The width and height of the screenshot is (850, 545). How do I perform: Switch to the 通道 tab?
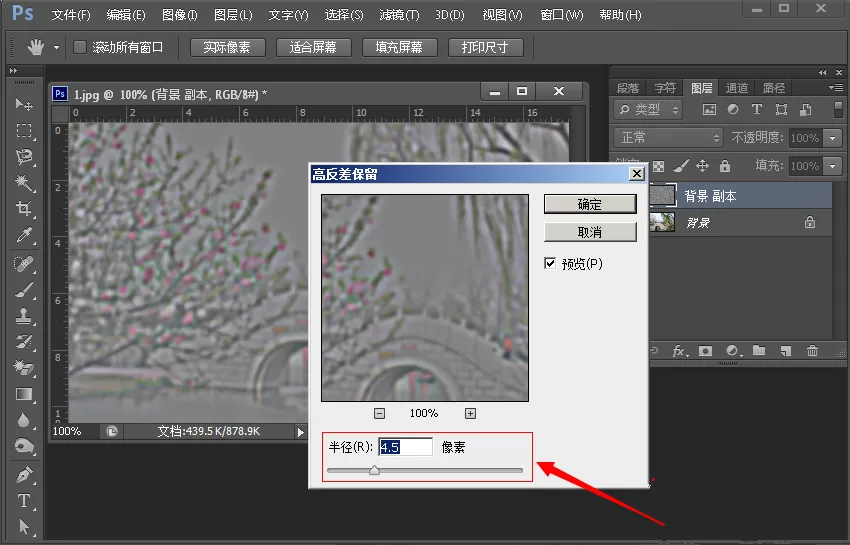point(737,87)
